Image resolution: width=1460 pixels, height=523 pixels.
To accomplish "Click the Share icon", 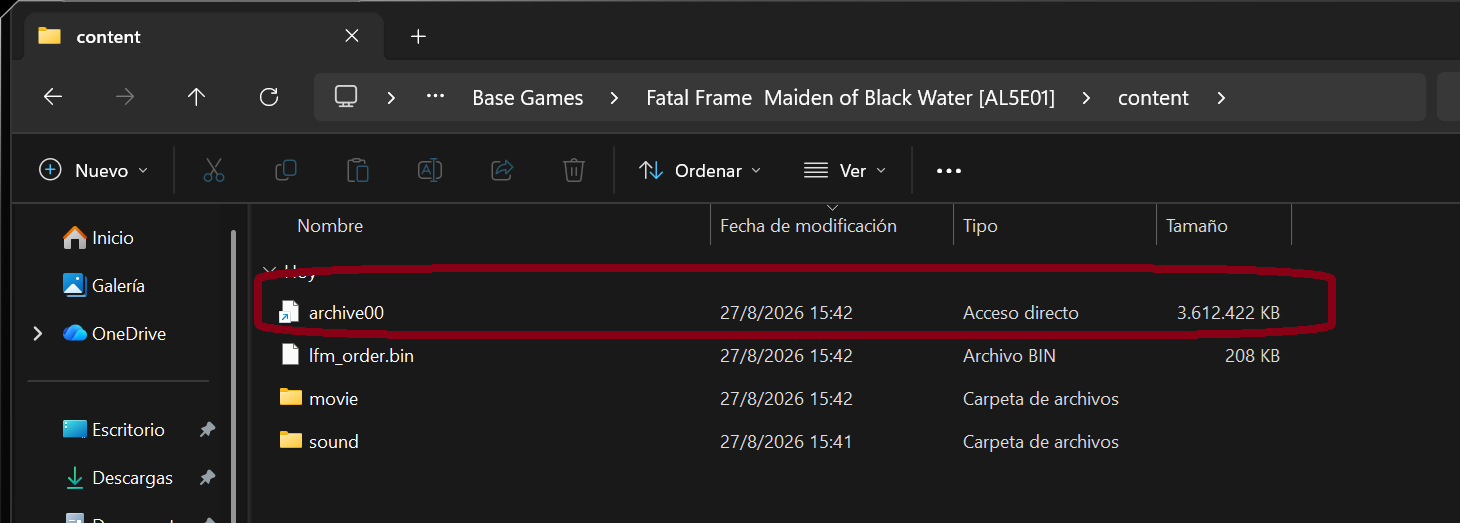I will point(501,170).
